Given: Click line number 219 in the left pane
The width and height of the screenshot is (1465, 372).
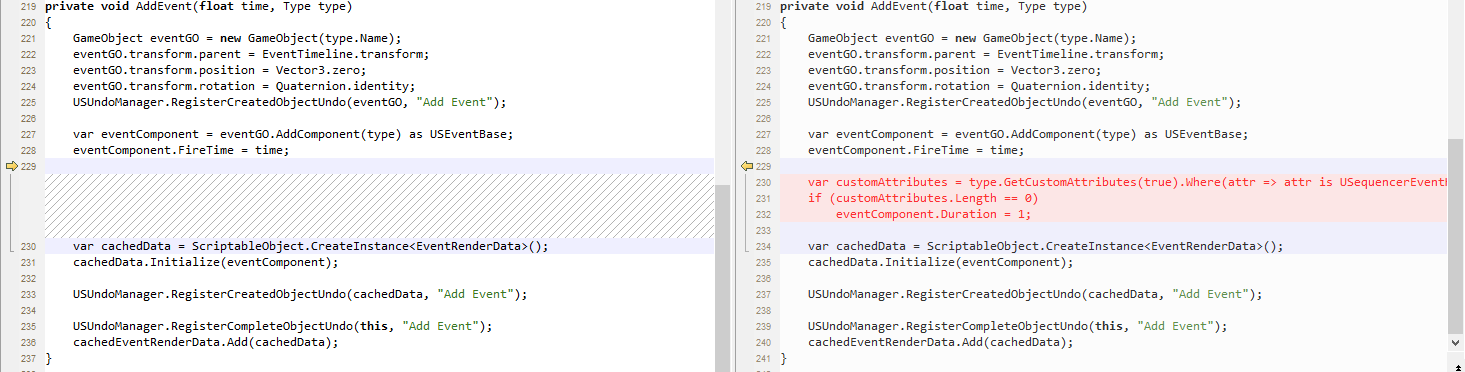Looking at the screenshot, I should point(28,6).
